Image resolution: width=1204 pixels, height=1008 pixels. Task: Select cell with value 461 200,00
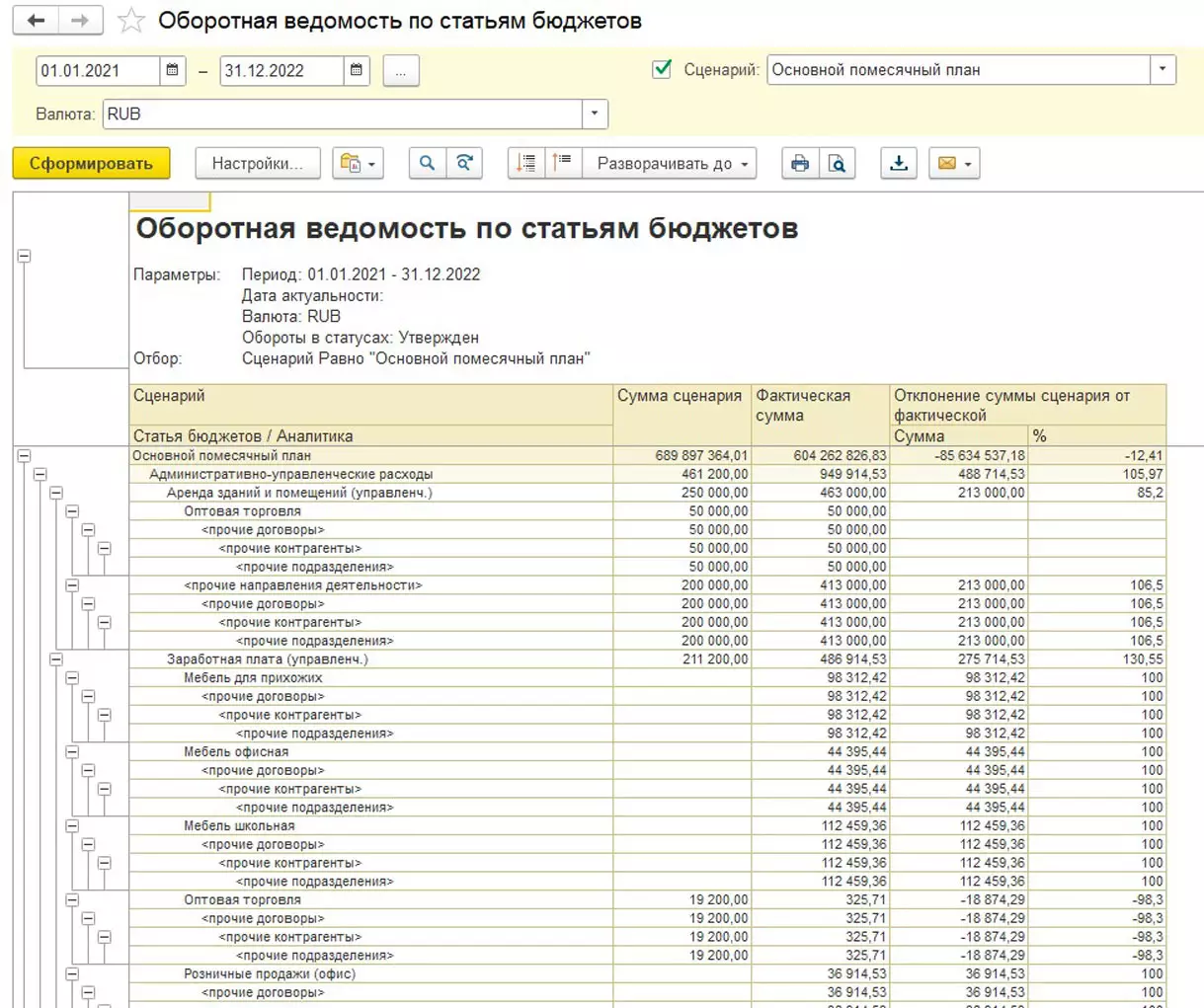click(x=682, y=474)
